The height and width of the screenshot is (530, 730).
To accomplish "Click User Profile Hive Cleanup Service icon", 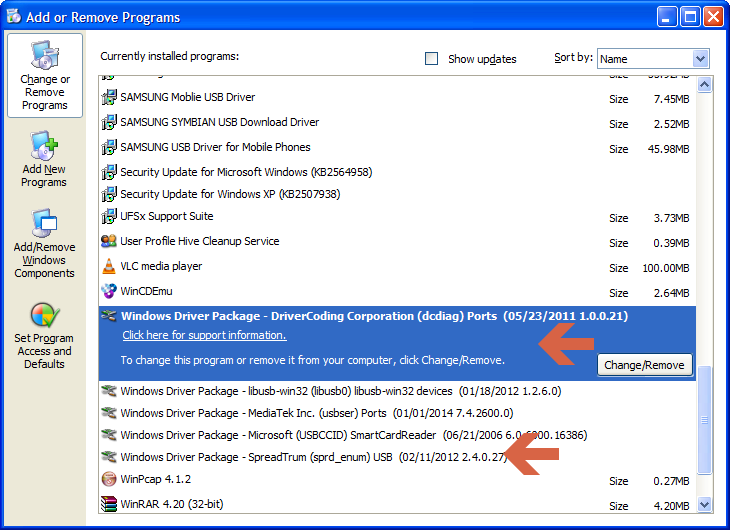I will pyautogui.click(x=109, y=241).
